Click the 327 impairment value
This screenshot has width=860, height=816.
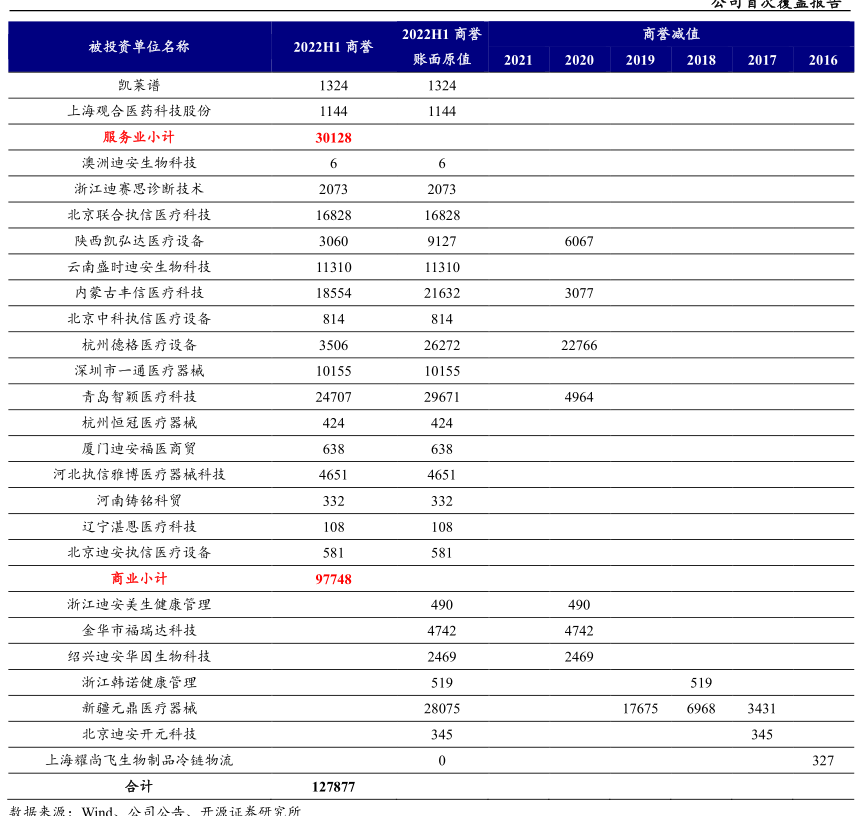(823, 761)
